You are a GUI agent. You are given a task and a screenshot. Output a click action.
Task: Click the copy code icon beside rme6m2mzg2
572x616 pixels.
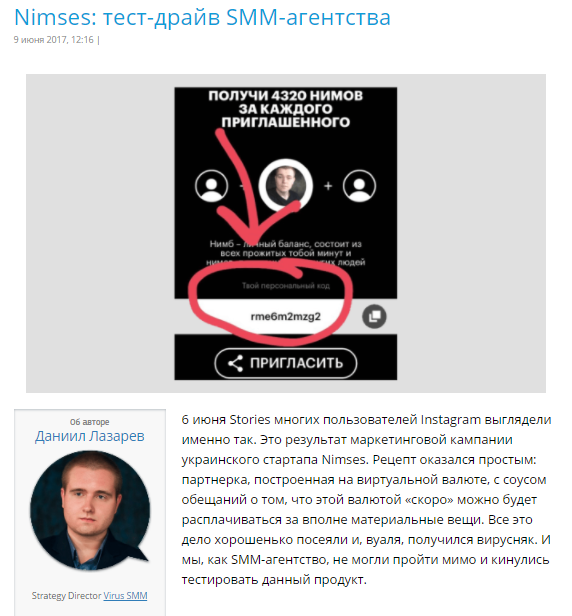point(374,316)
